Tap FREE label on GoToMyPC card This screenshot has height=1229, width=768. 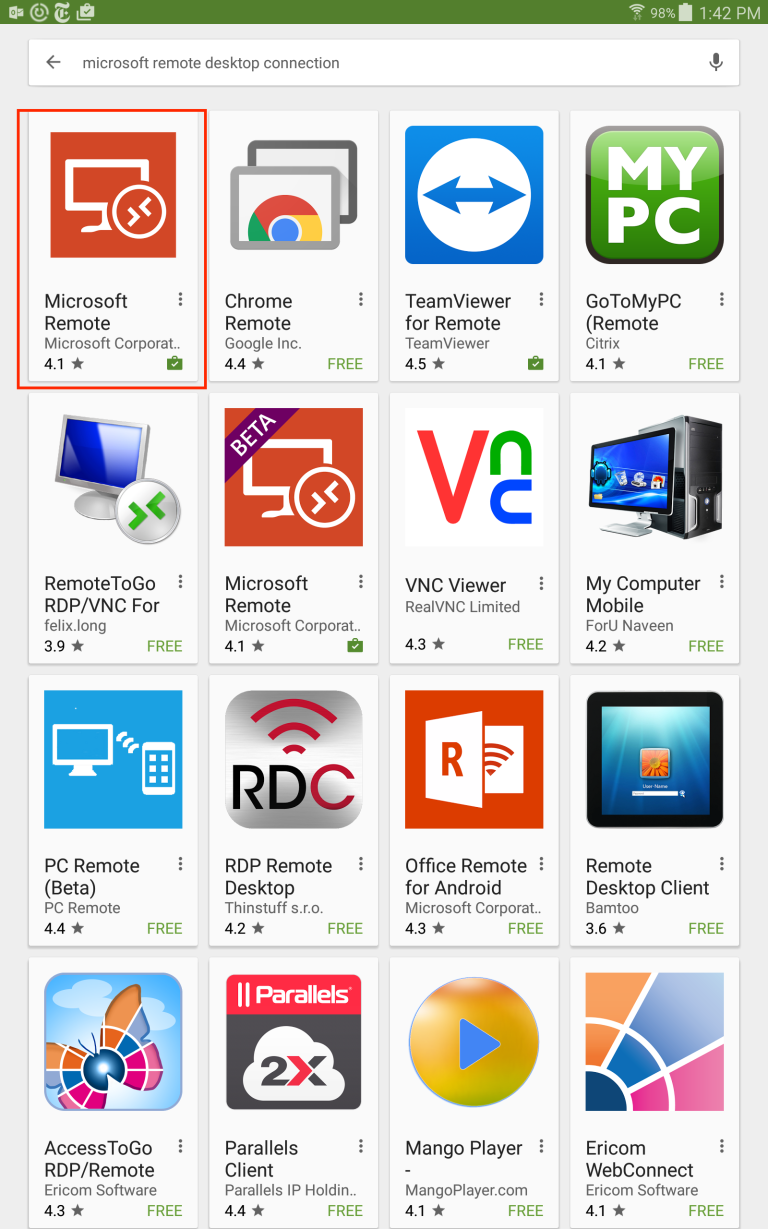[706, 364]
